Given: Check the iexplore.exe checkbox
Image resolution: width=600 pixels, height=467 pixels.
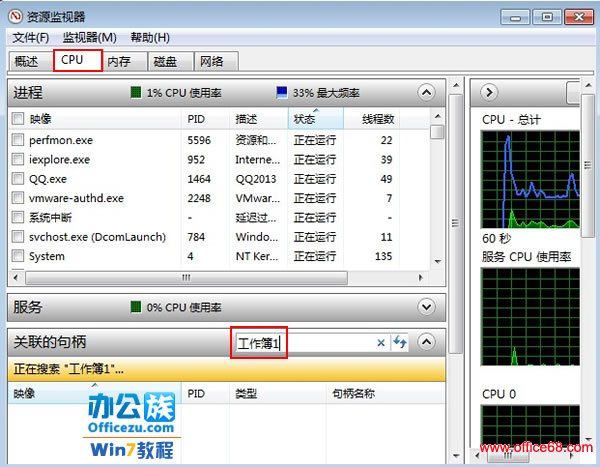Looking at the screenshot, I should [x=18, y=159].
